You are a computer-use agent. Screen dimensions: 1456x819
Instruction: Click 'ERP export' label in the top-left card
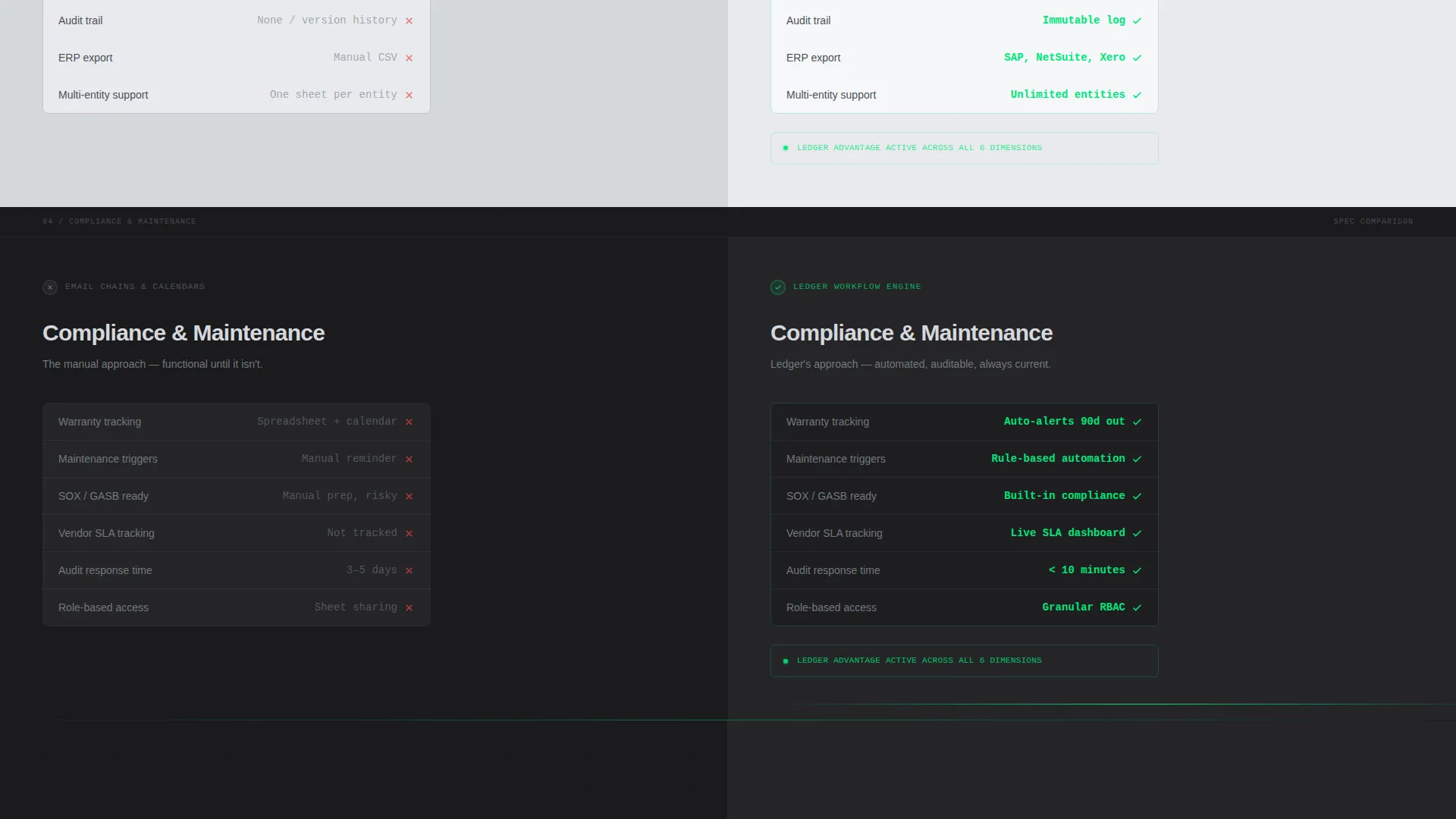85,58
